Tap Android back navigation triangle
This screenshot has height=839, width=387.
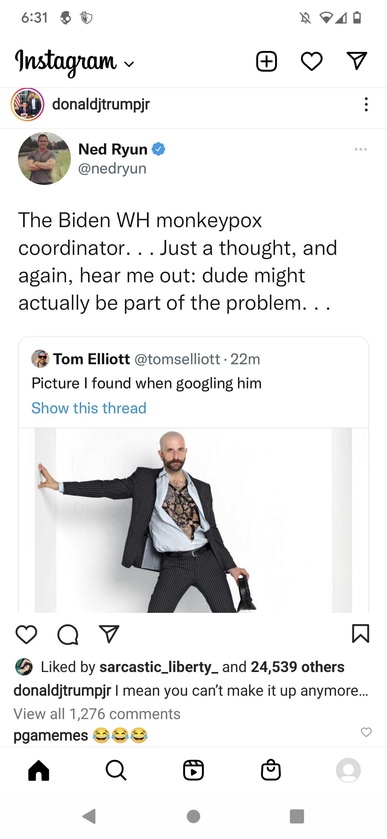pos(89,816)
